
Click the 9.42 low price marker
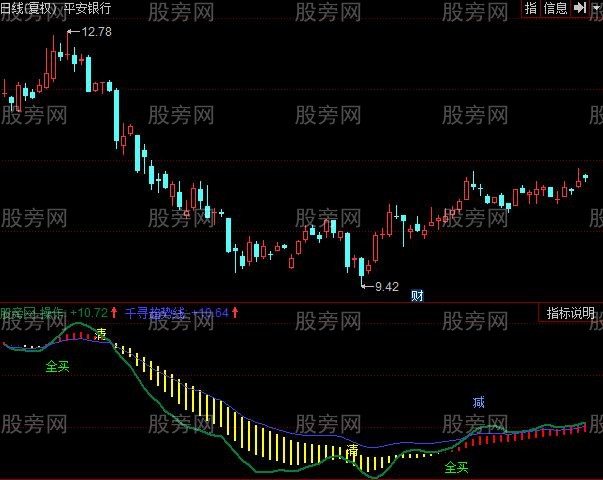point(386,287)
